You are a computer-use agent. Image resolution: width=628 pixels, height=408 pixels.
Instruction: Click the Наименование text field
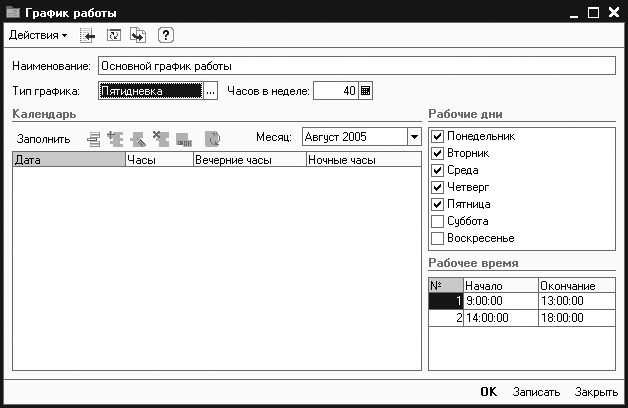coord(355,66)
